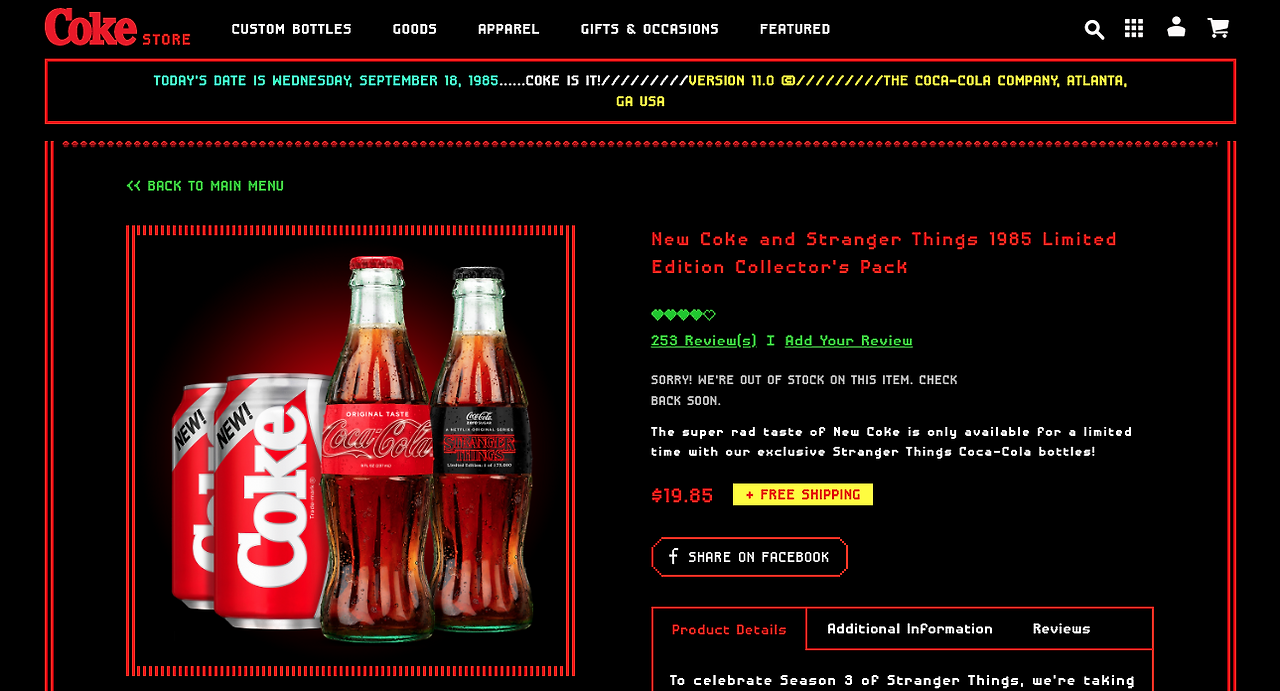
Task: Share on Facebook button
Action: click(x=749, y=557)
